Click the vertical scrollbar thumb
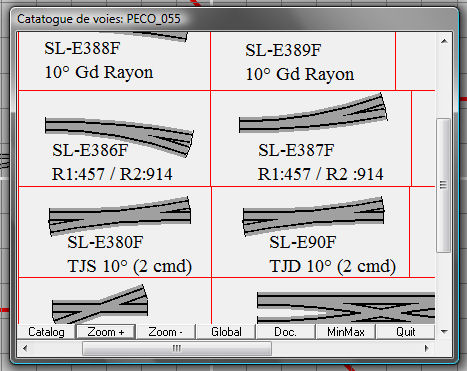 click(443, 185)
